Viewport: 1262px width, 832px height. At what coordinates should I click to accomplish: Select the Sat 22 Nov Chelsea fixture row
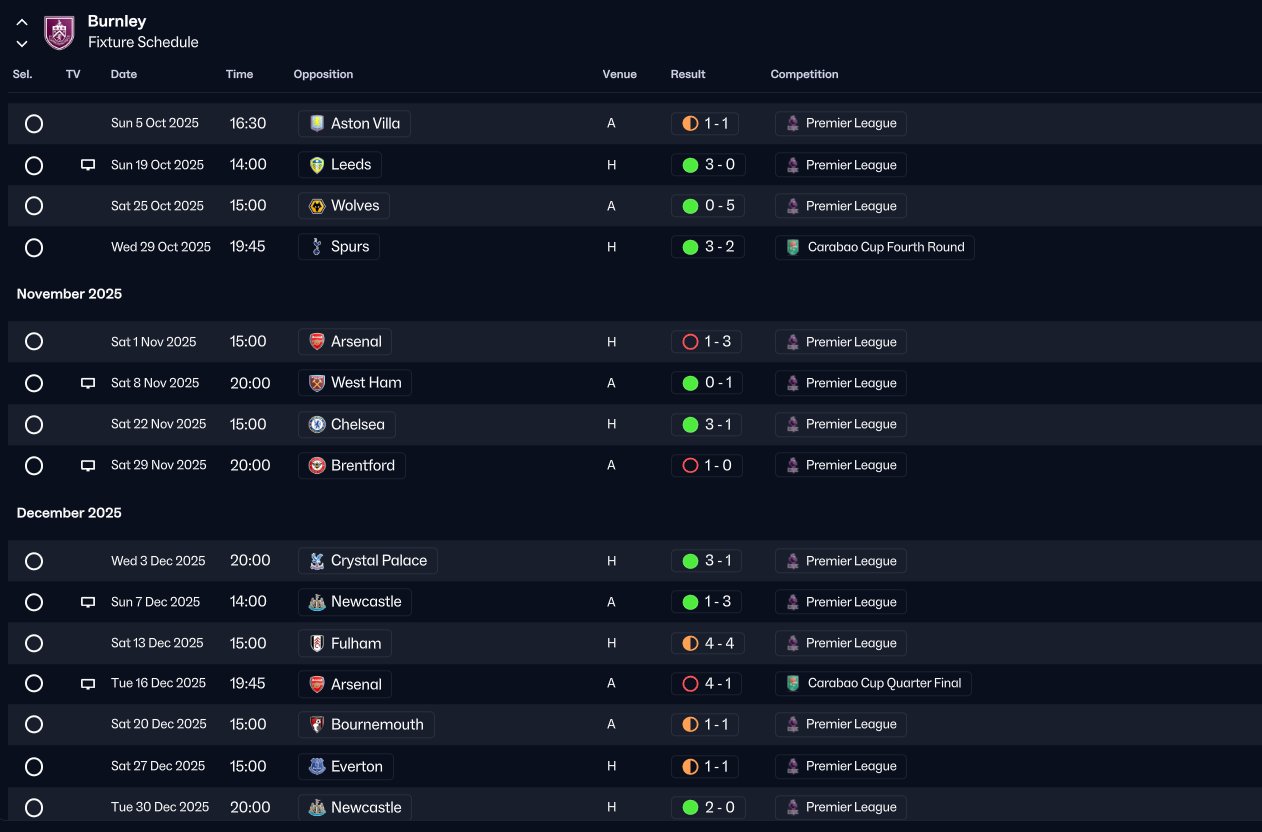(634, 424)
